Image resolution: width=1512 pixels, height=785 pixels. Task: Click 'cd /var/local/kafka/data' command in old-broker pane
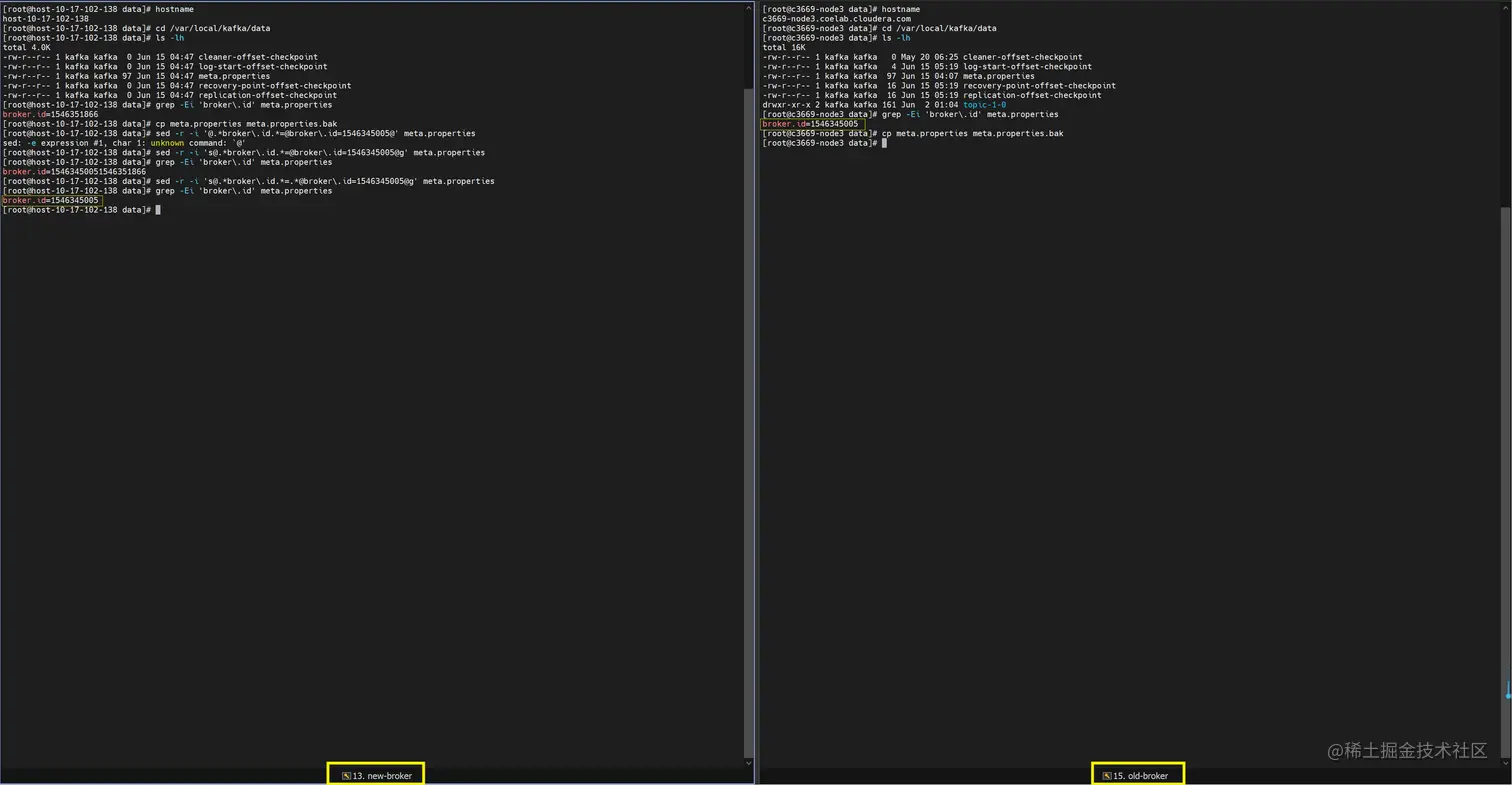939,28
